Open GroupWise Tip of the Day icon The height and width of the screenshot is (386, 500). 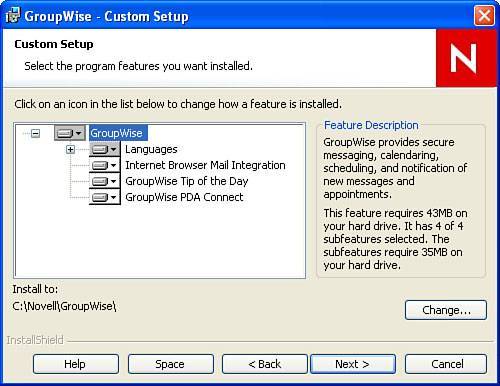105,181
